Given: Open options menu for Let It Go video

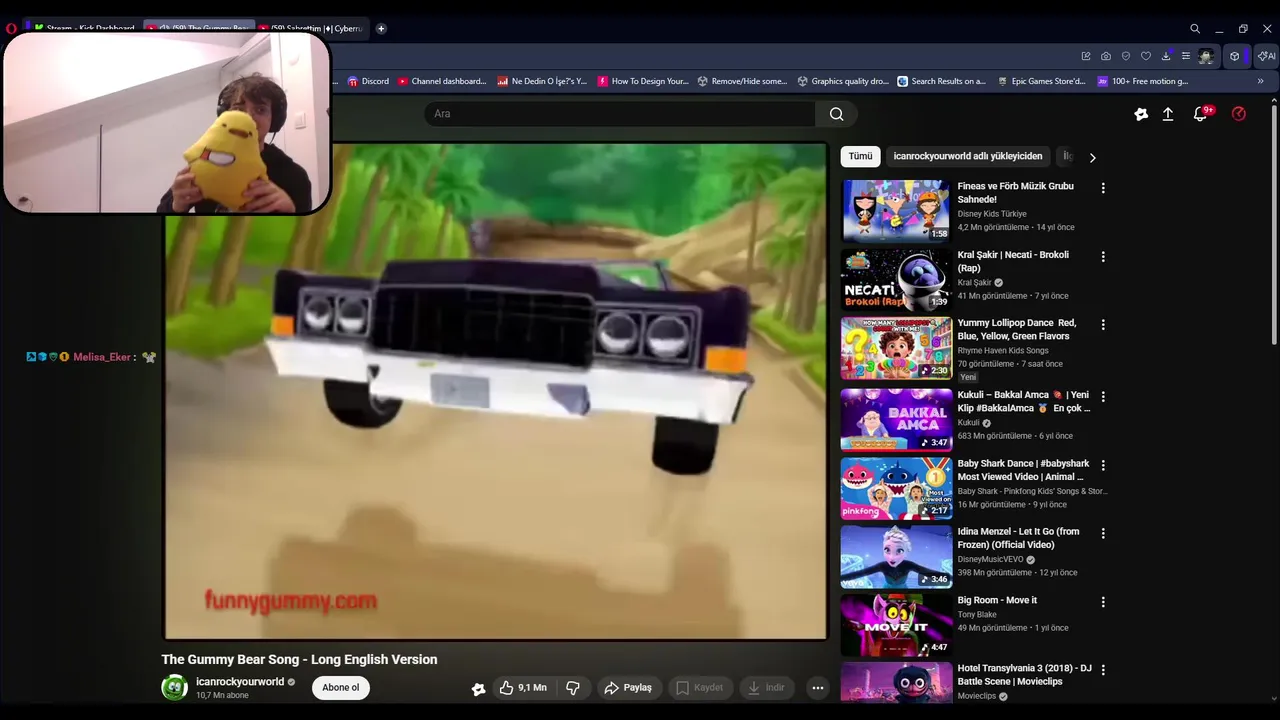Looking at the screenshot, I should 1103,534.
